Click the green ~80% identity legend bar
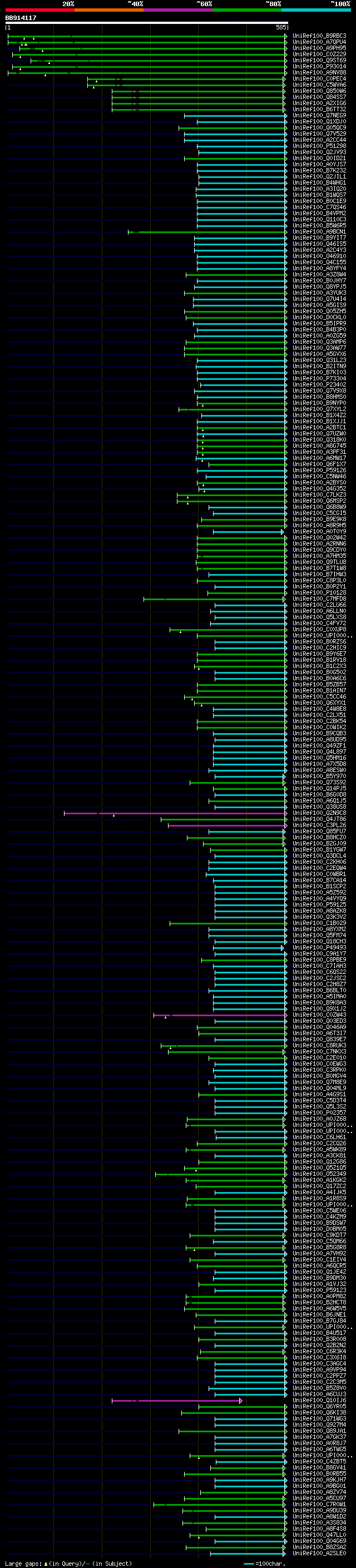The image size is (356, 1568). pos(247,10)
